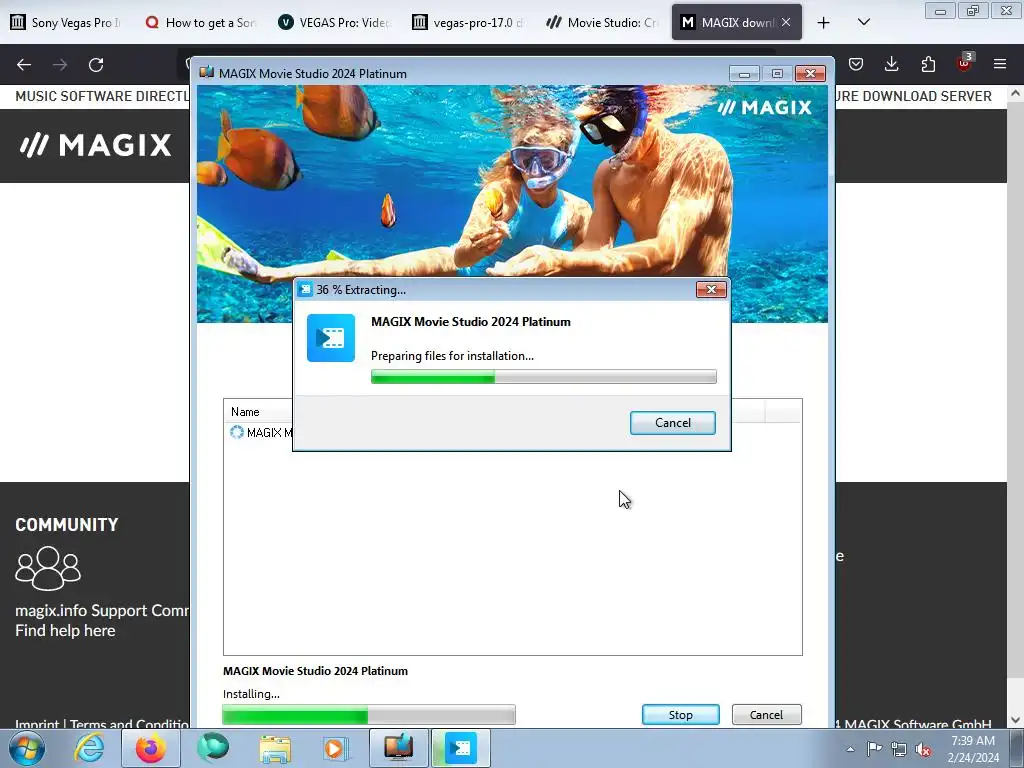Open magix.info Support Community link
The image size is (1024, 768).
[102, 611]
